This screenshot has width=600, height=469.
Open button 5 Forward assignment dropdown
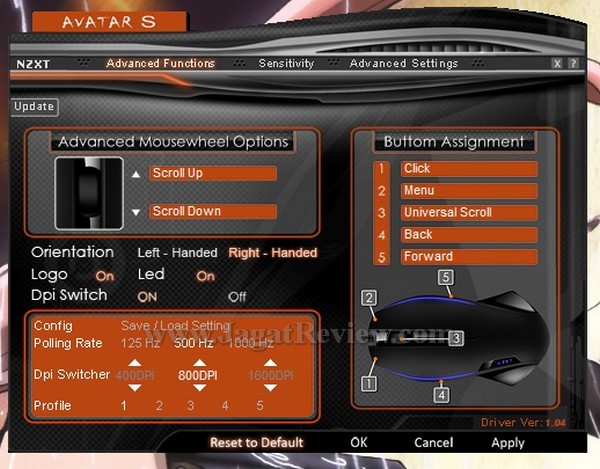tap(469, 257)
